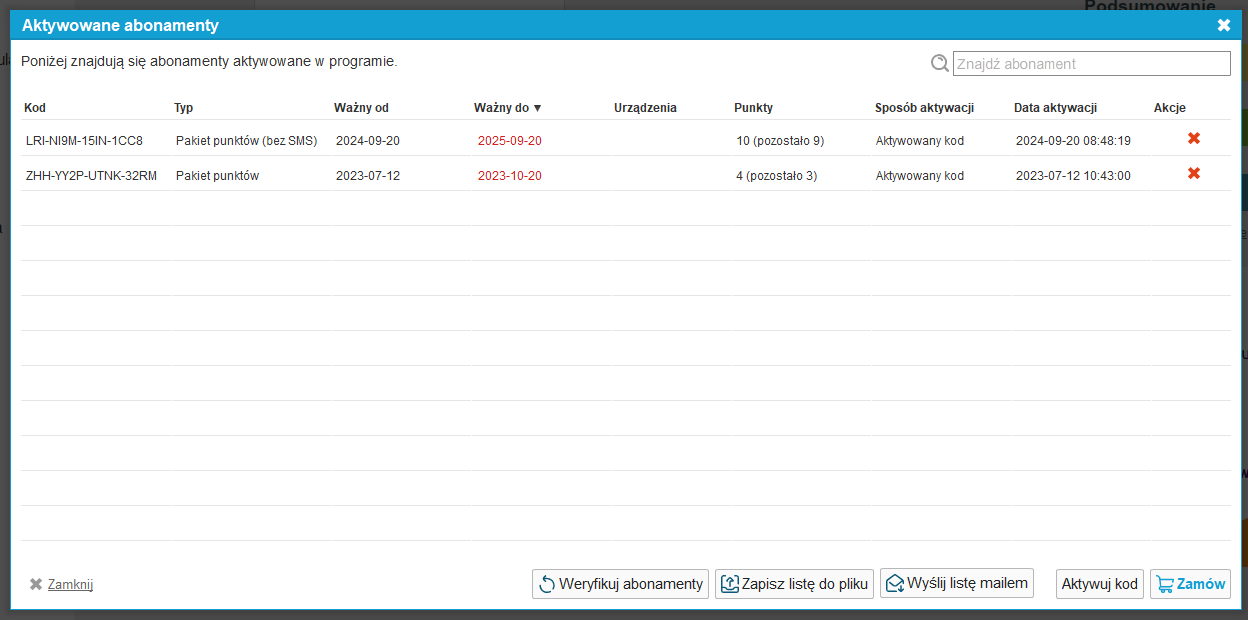Image resolution: width=1248 pixels, height=620 pixels.
Task: Click the magnifier search icon
Action: [x=939, y=63]
